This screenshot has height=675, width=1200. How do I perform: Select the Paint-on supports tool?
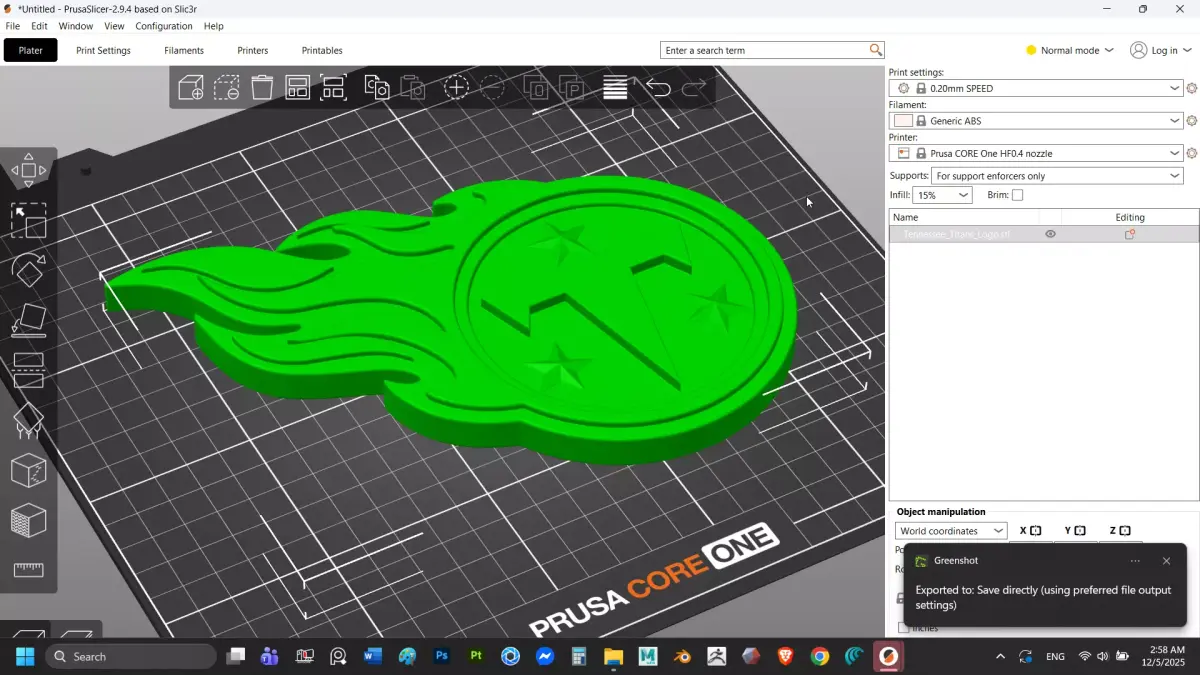(28, 420)
